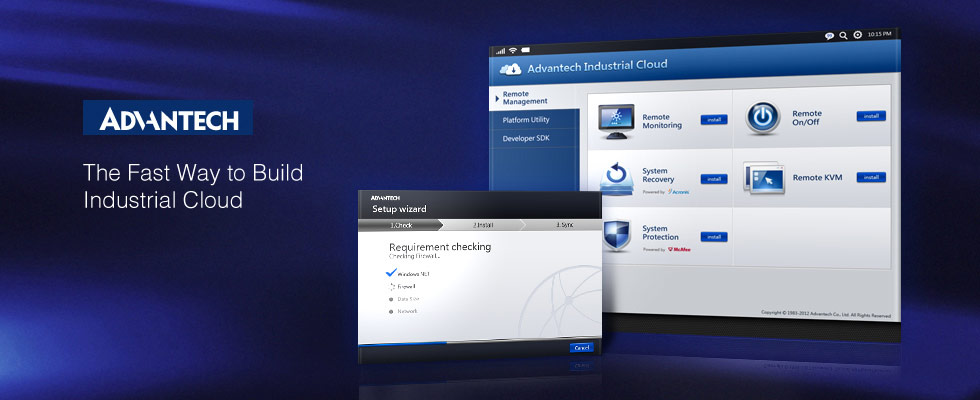Select Remote Management in the sidebar
This screenshot has height=400, width=980.
(534, 98)
